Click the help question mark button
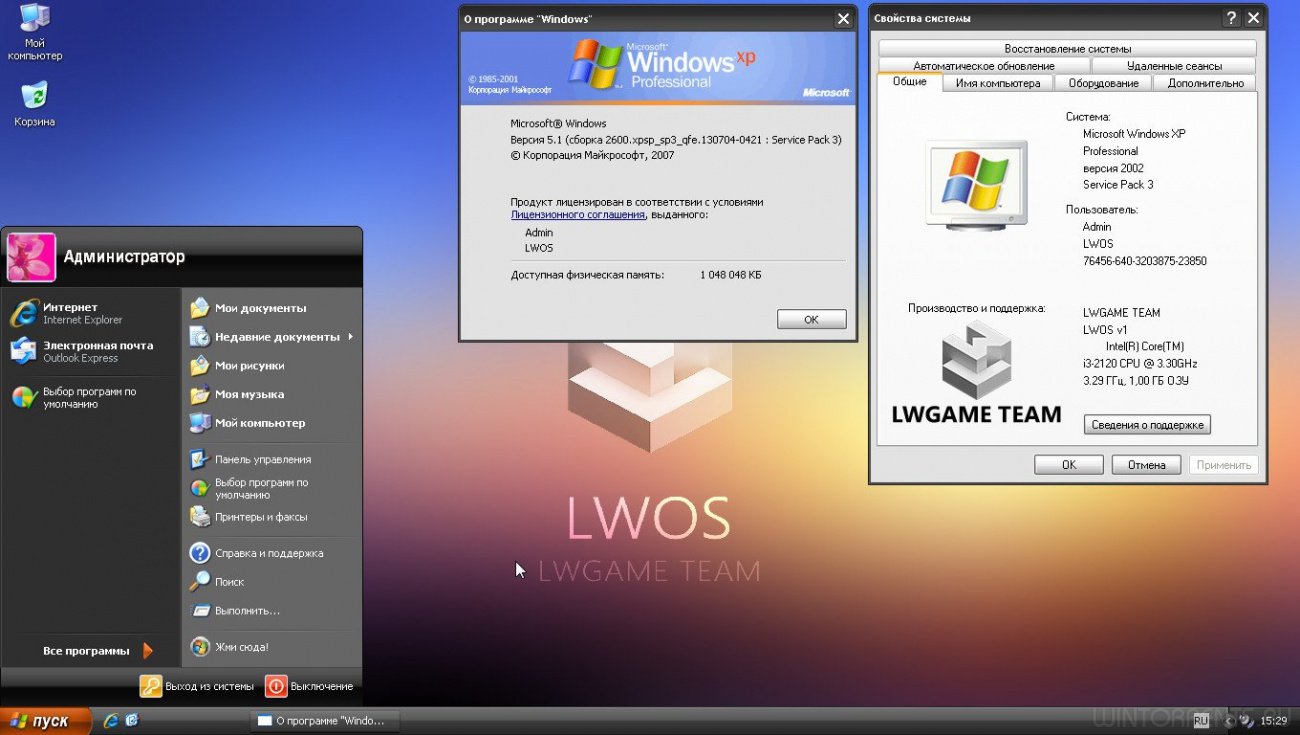1300x735 pixels. [1232, 18]
